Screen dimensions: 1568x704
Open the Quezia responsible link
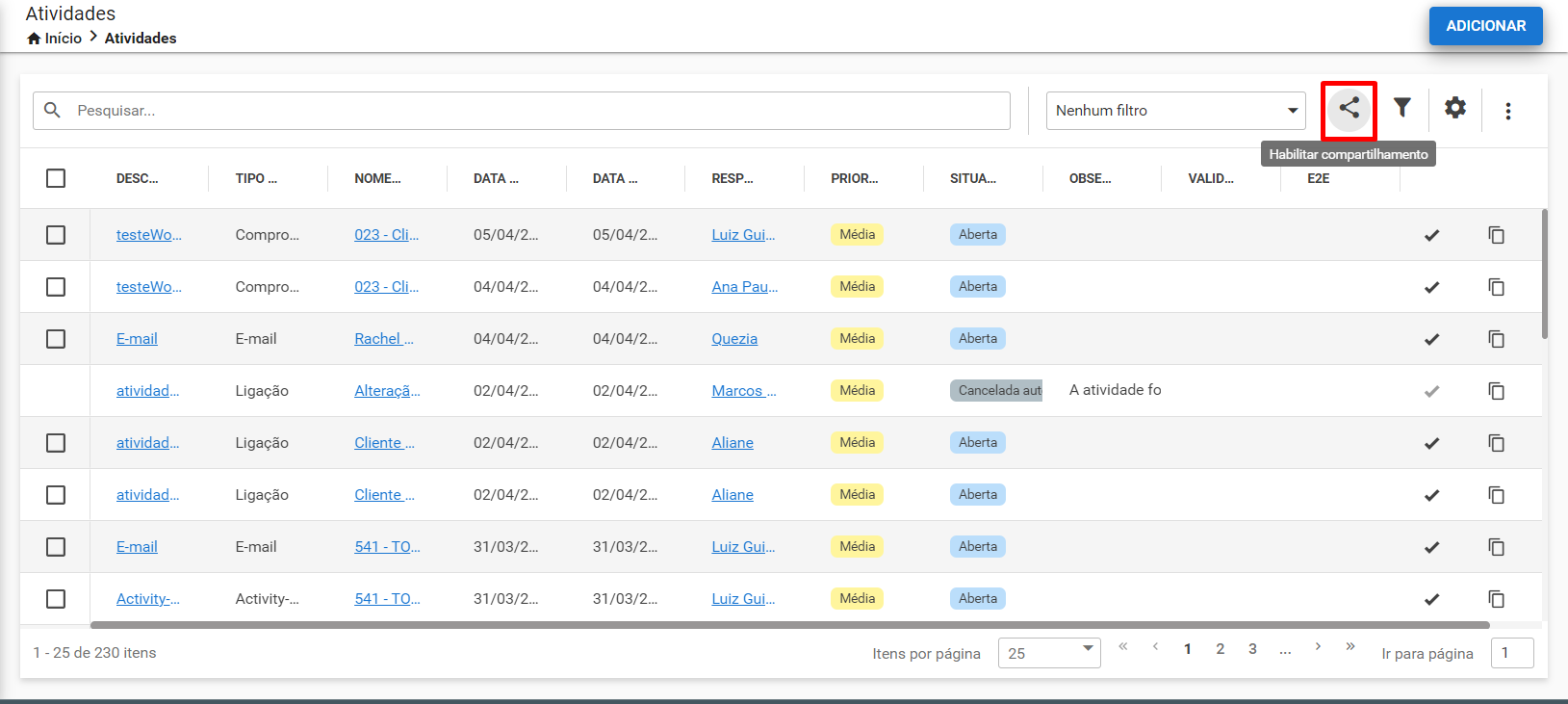(x=734, y=339)
